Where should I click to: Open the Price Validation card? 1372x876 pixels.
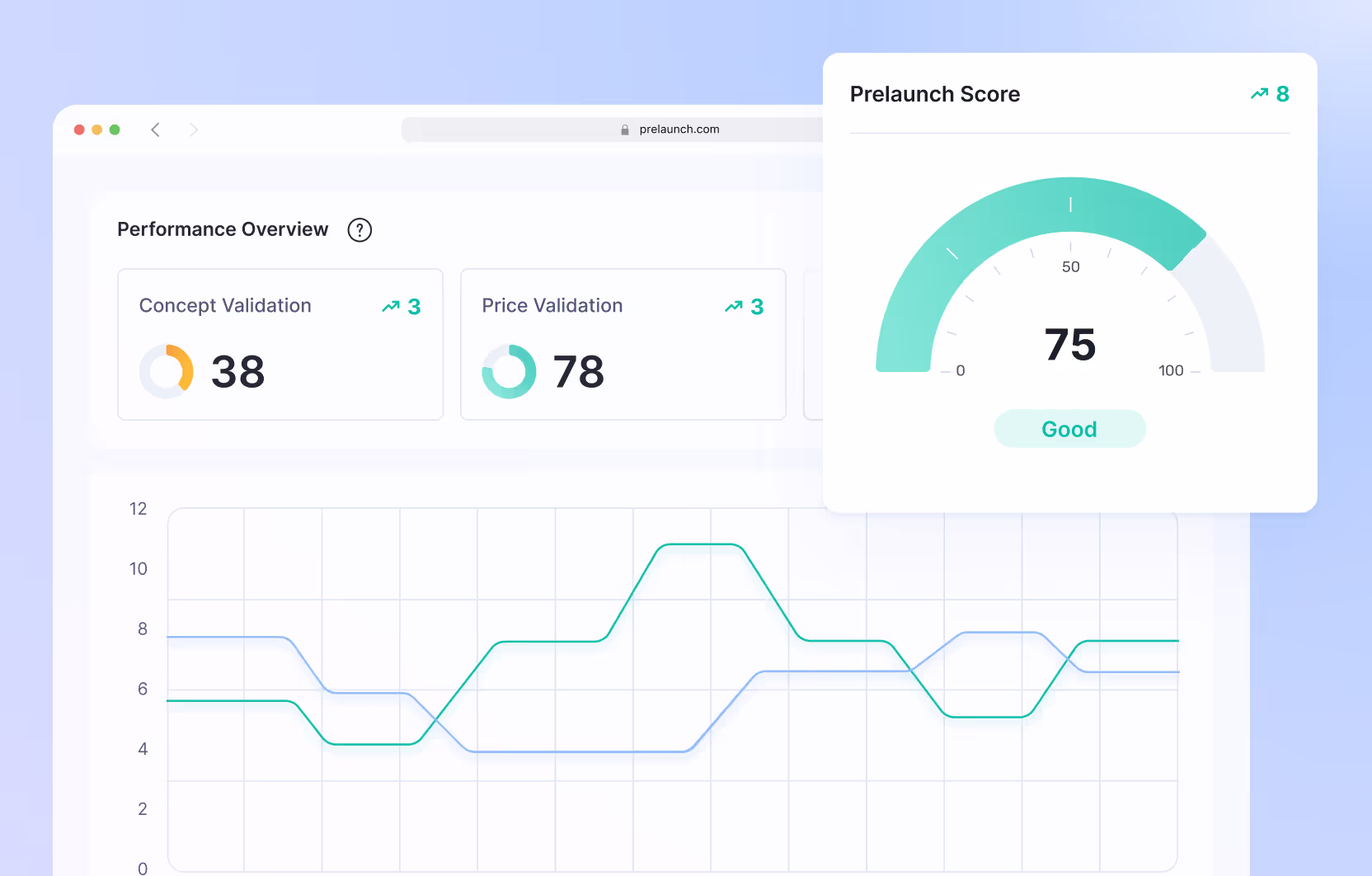(x=623, y=344)
